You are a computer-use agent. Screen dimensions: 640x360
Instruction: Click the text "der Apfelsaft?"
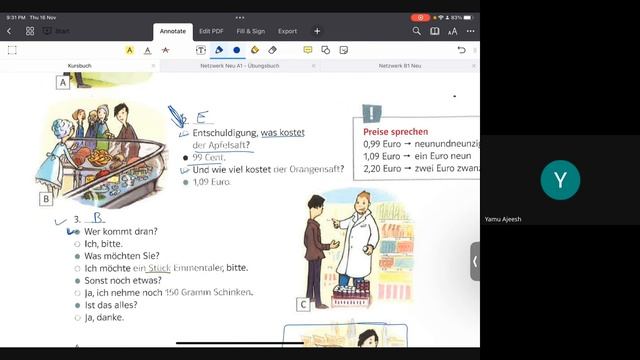coord(221,145)
